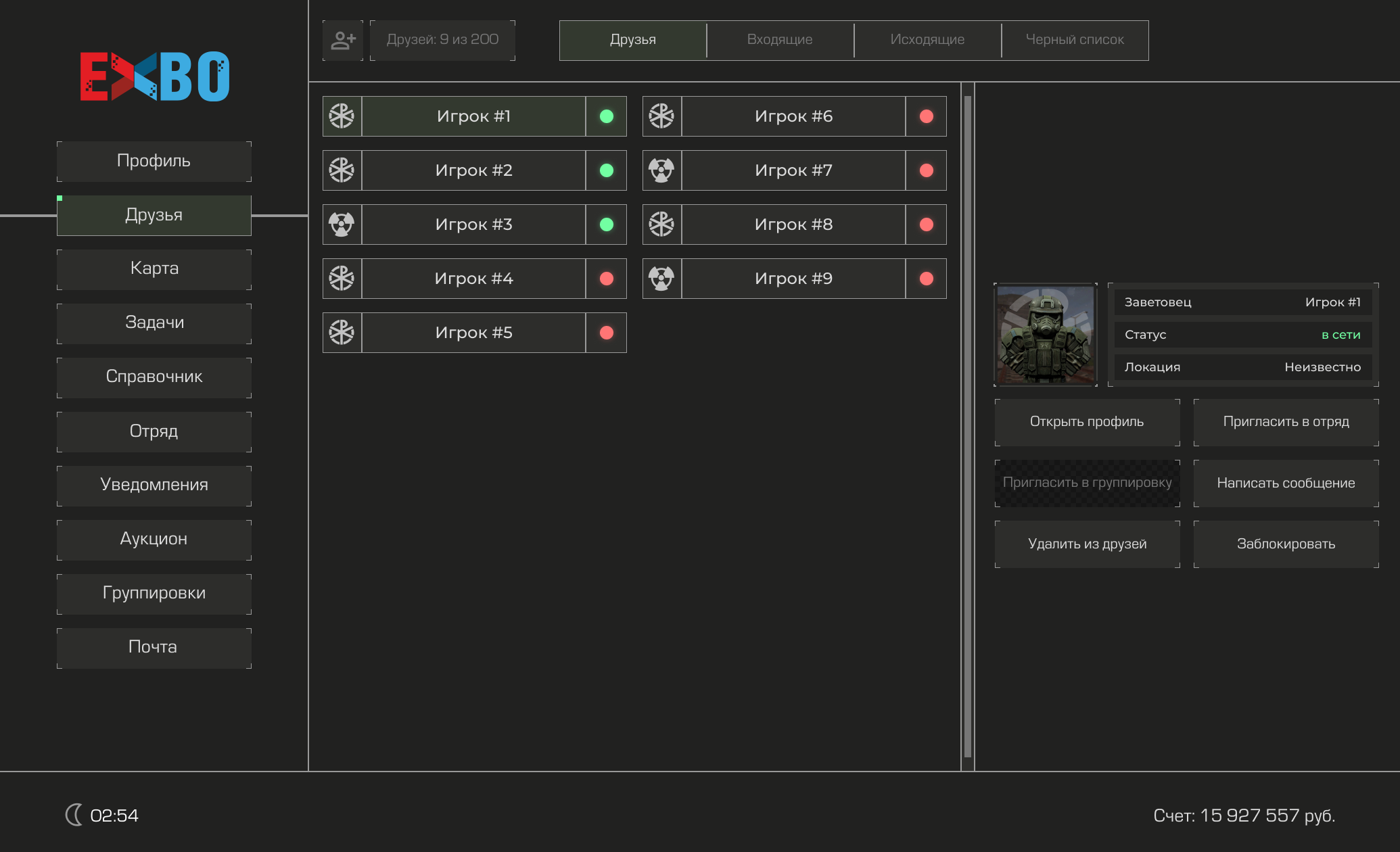Click the moon night-time icon
1400x852 pixels.
(x=74, y=815)
